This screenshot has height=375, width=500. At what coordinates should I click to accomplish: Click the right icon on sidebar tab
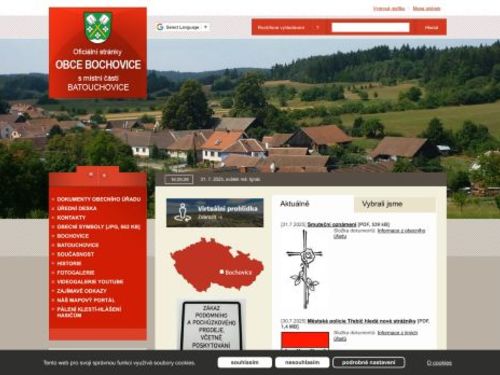click(104, 175)
